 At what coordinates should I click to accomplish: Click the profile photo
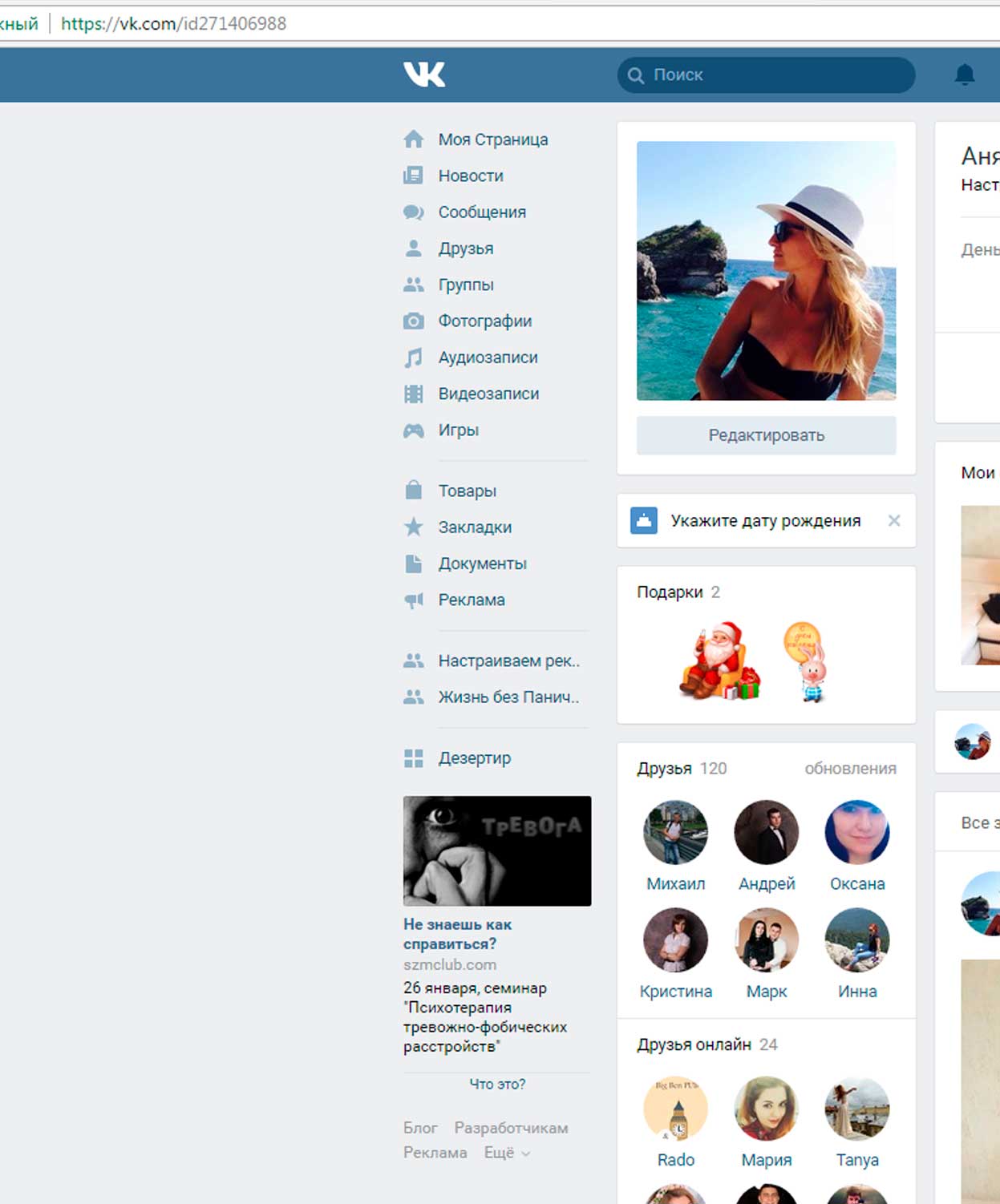[766, 271]
